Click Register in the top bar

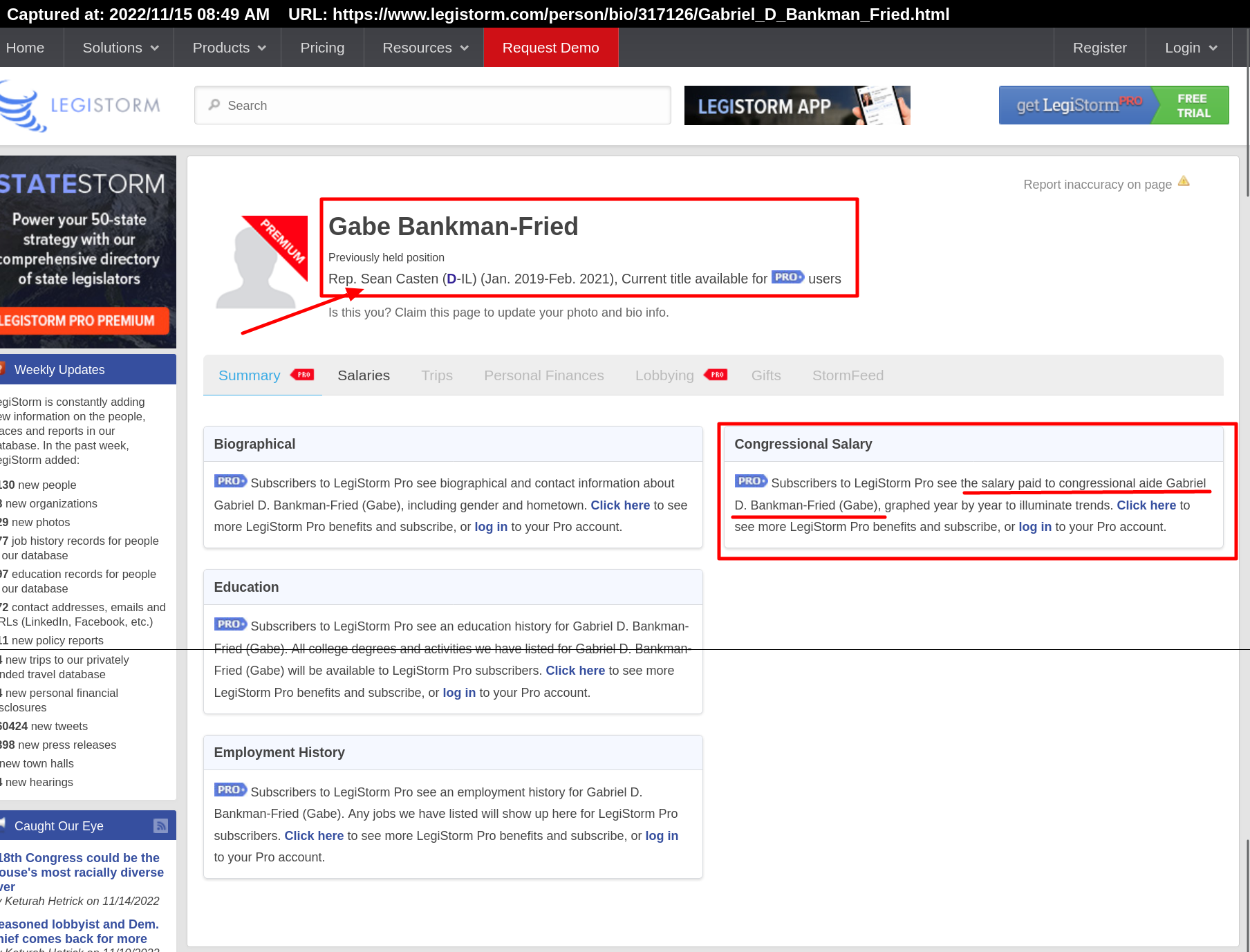pos(1099,48)
